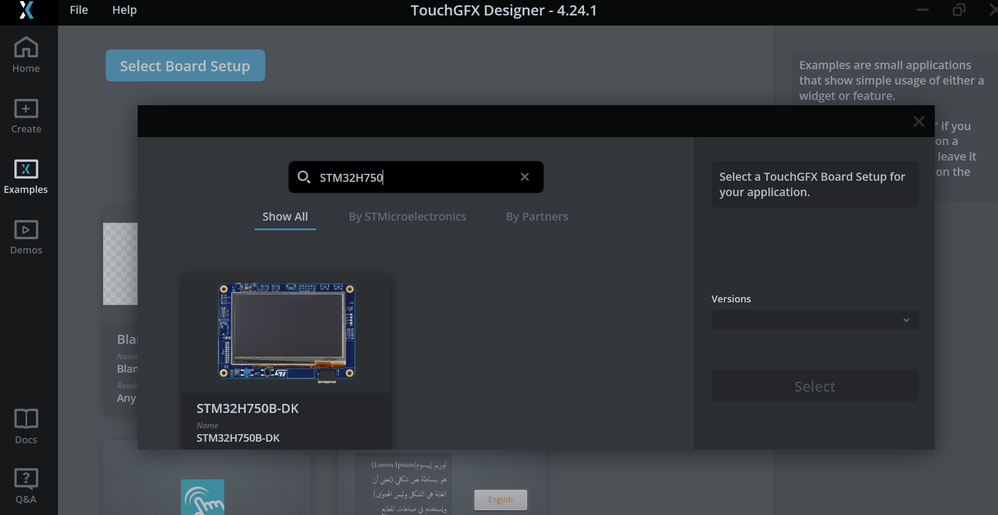Click the board setup instruction text
998x515 pixels.
tap(812, 184)
